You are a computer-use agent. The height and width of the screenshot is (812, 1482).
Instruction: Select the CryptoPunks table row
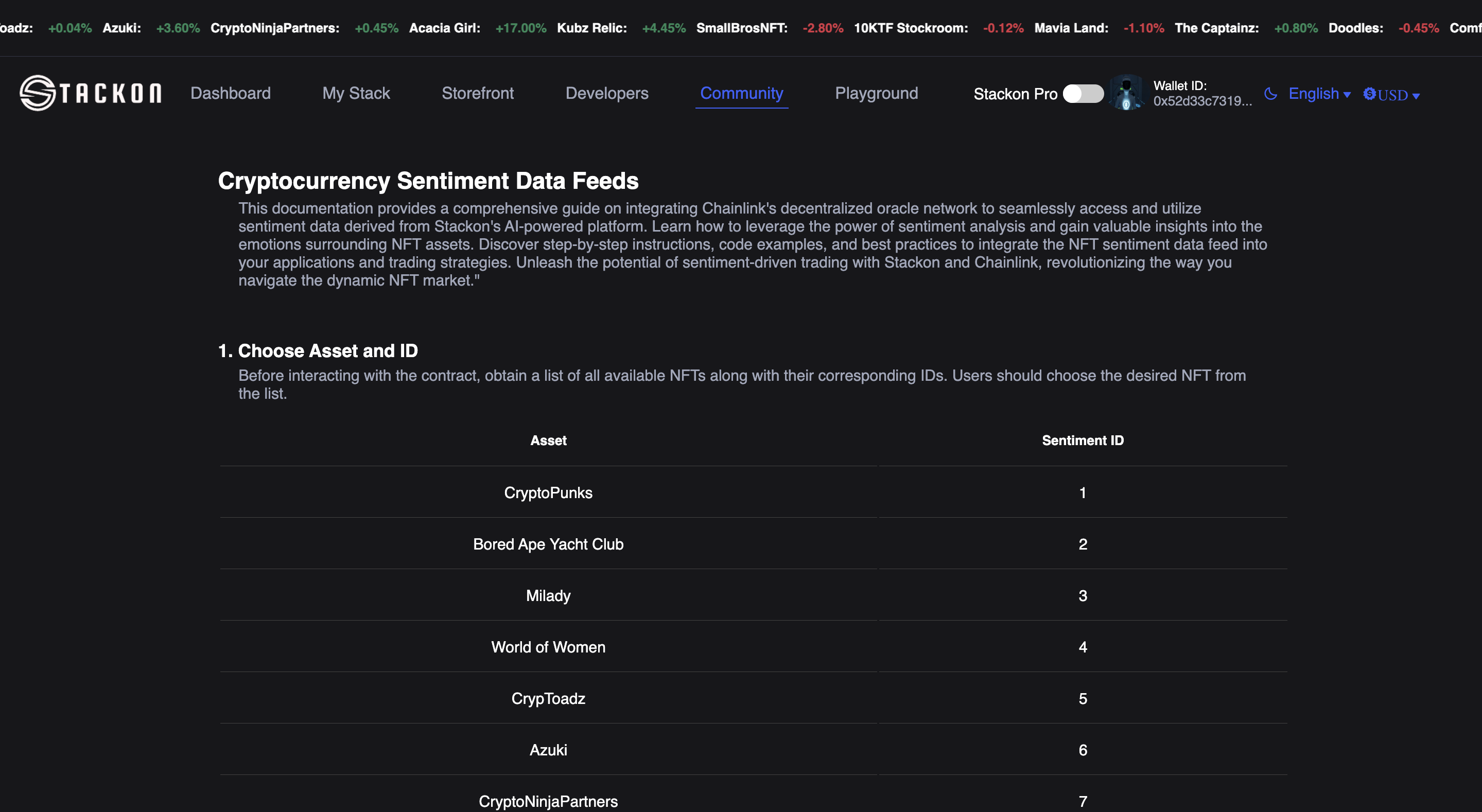(x=548, y=493)
